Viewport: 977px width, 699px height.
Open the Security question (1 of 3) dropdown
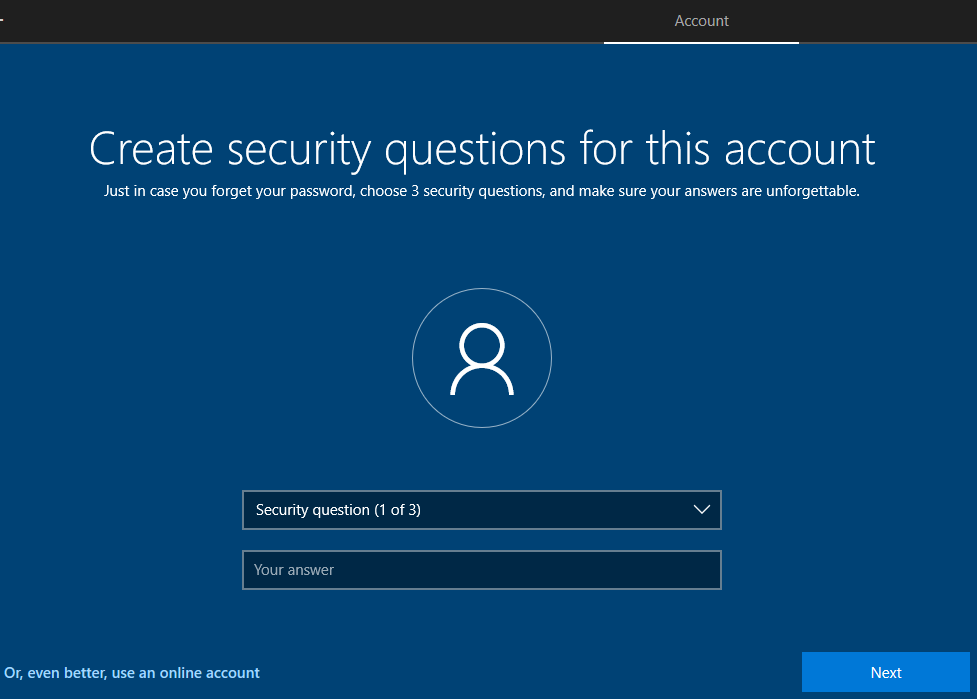[481, 510]
